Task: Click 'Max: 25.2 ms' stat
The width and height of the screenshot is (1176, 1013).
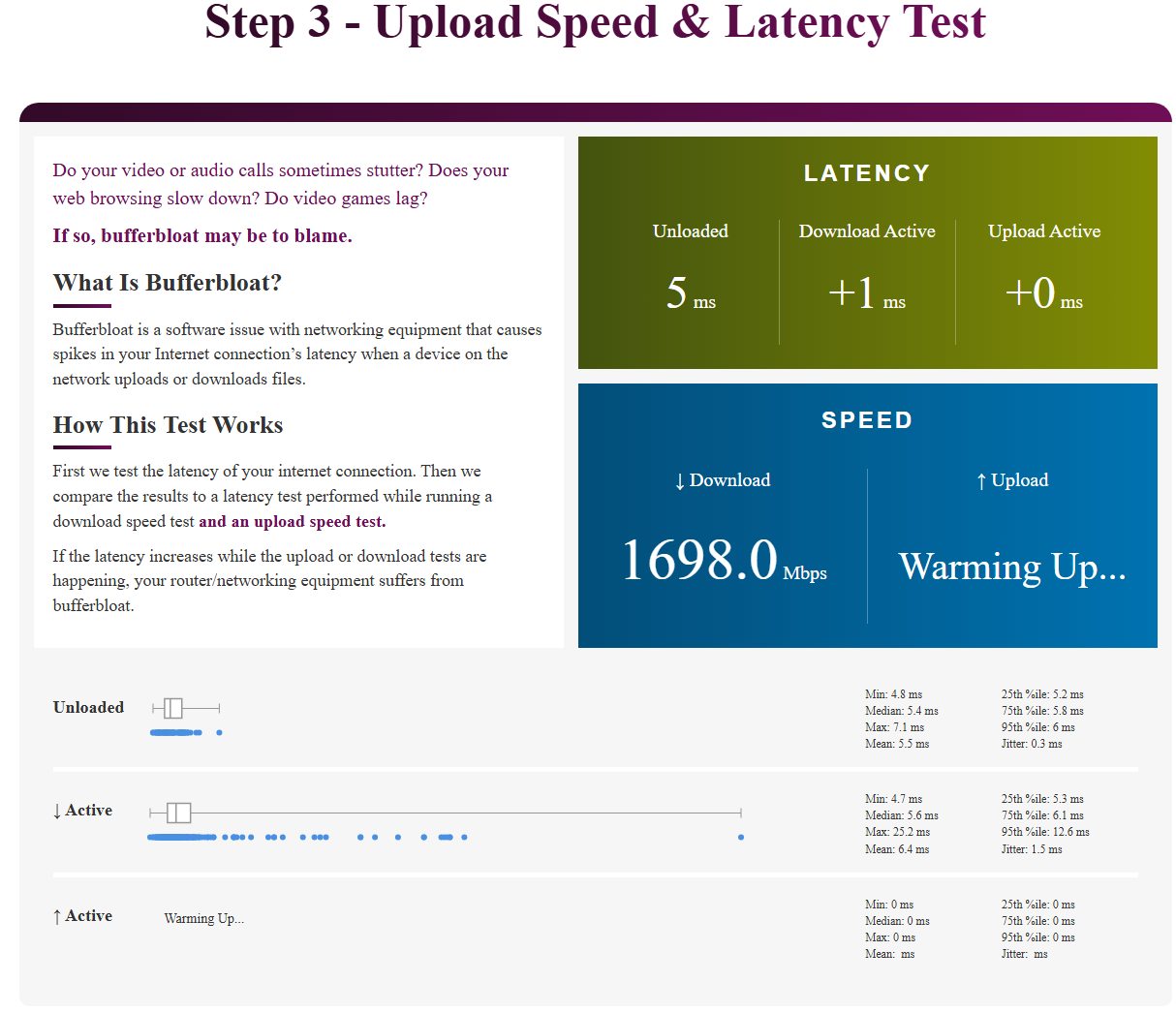Action: click(897, 832)
